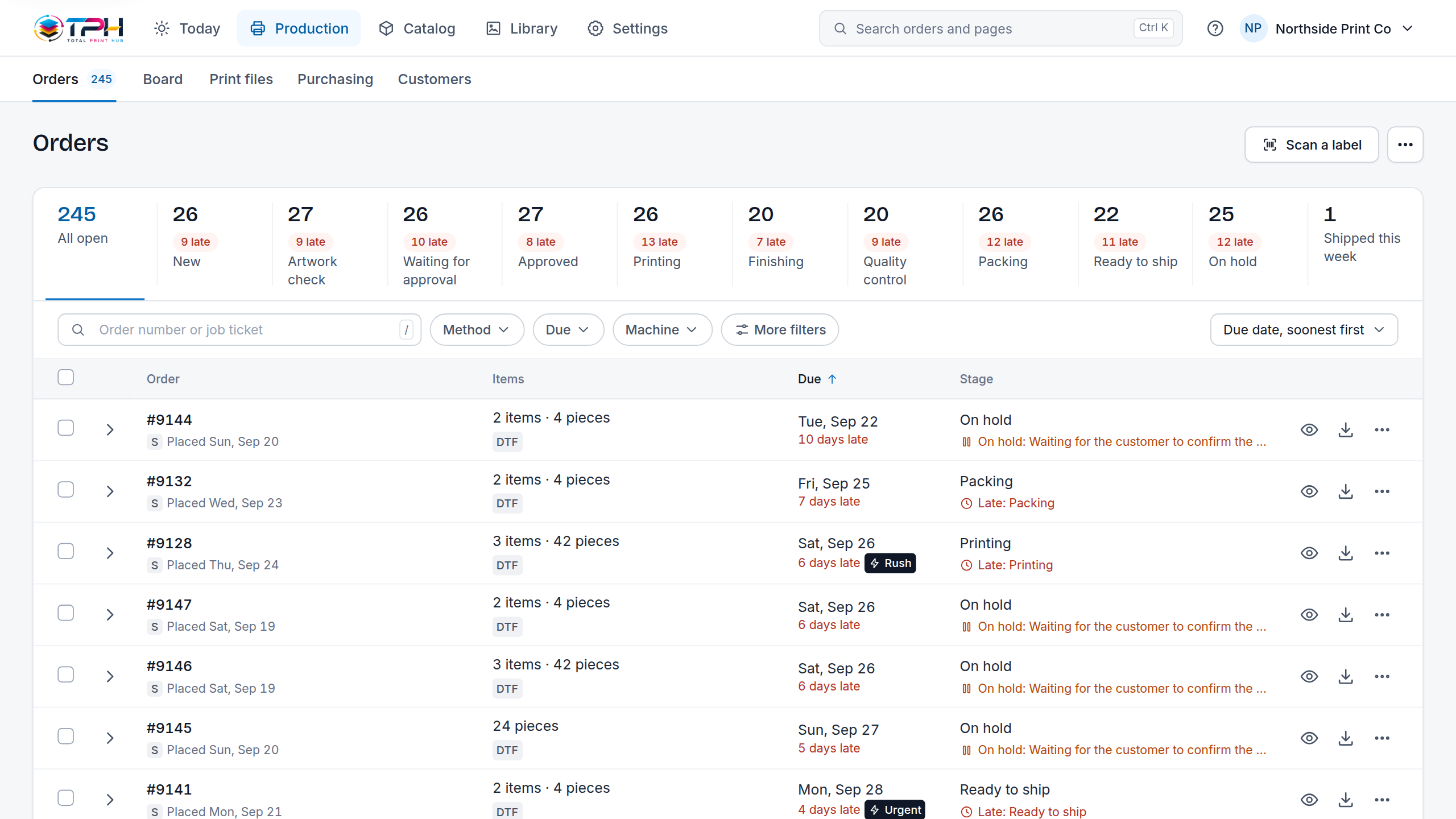Download files for order #9146
This screenshot has width=1456, height=819.
pos(1346,677)
